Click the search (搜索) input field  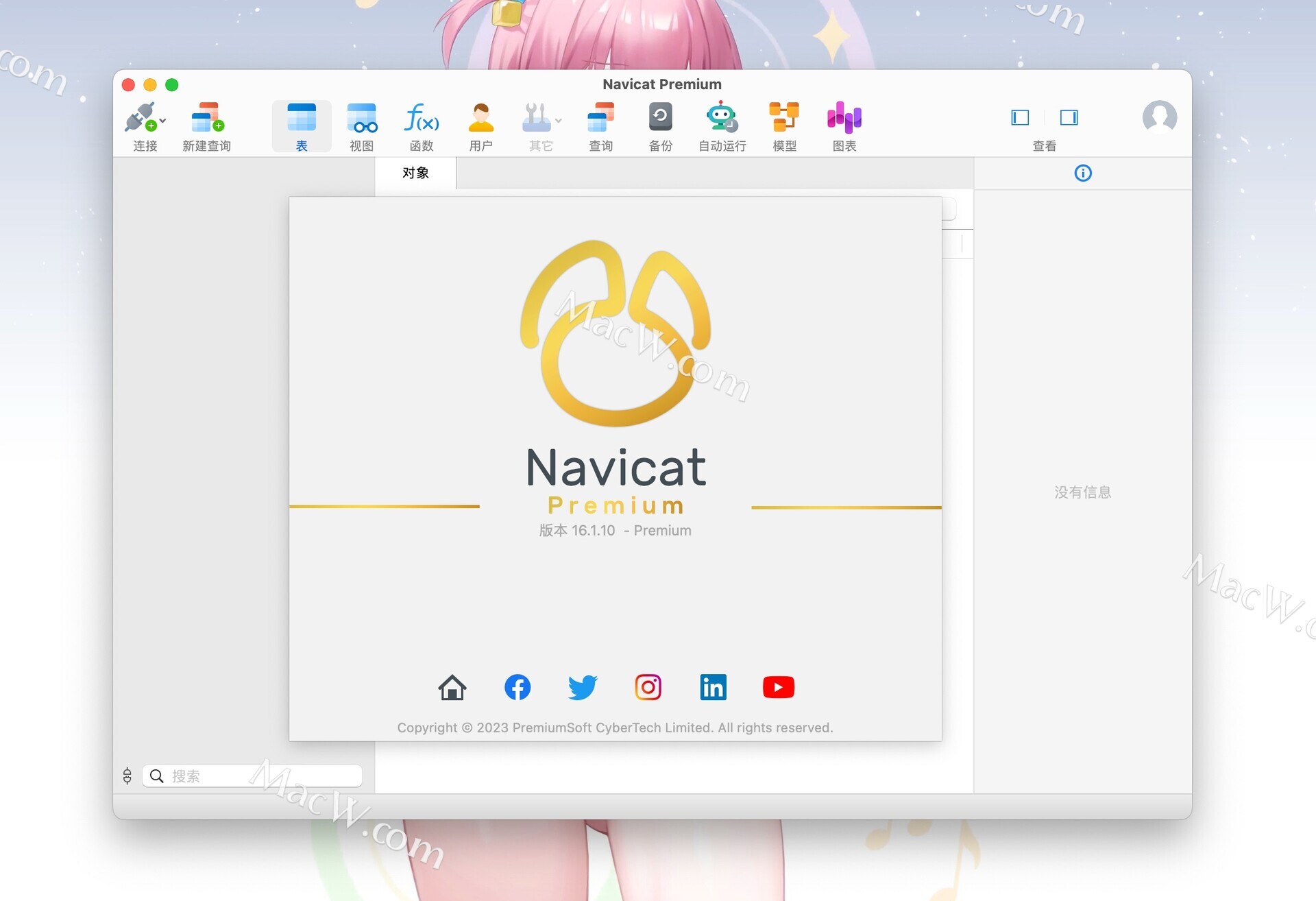click(x=252, y=776)
